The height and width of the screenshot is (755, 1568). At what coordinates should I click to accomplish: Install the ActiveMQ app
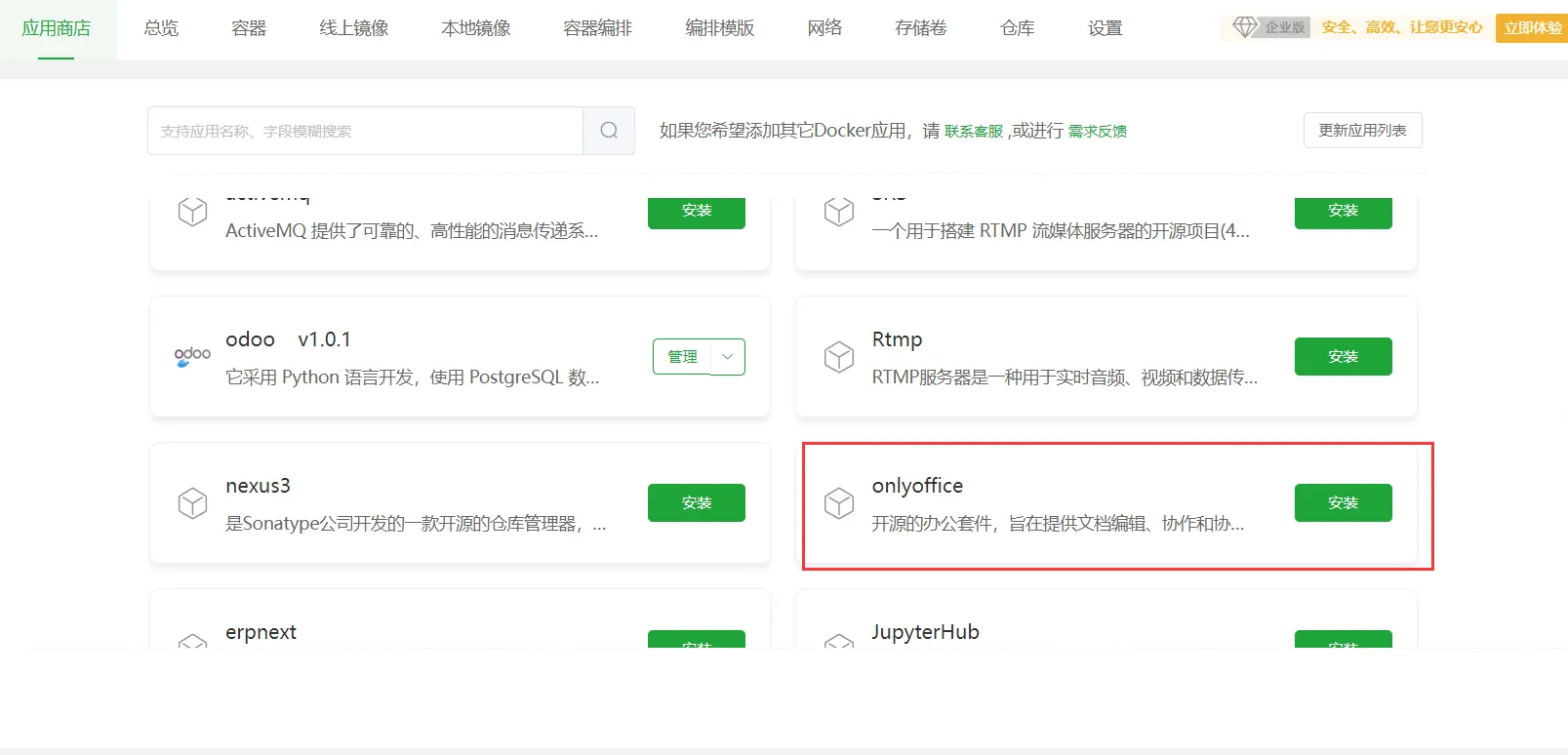click(x=697, y=212)
